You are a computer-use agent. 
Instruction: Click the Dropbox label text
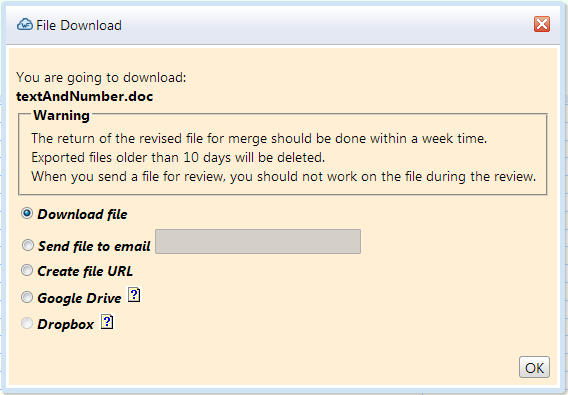point(66,324)
